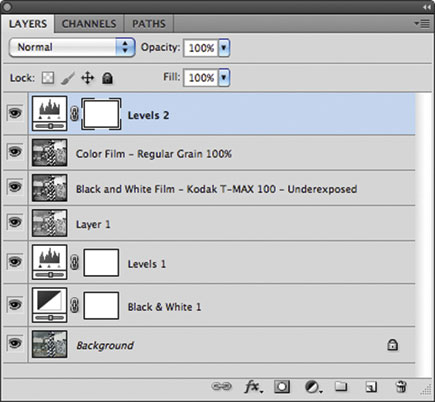Viewport: 435px width, 402px height.
Task: Create a new layer icon
Action: click(x=371, y=387)
